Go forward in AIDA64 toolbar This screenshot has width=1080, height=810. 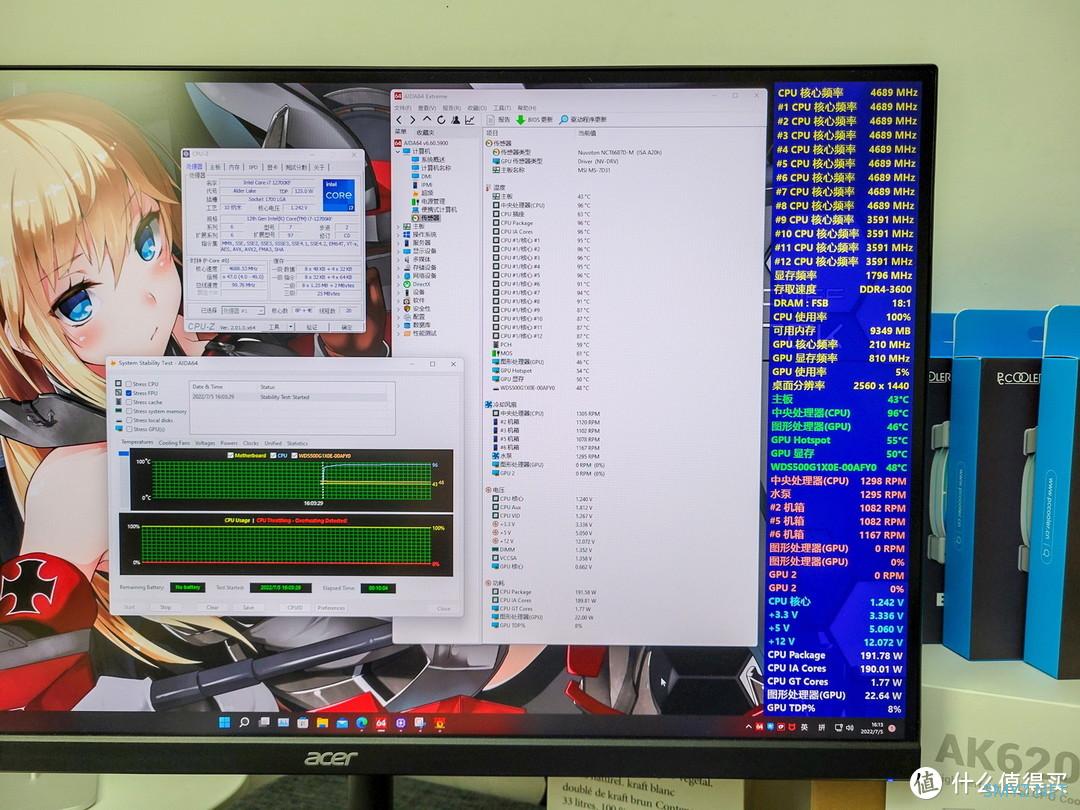click(x=412, y=120)
